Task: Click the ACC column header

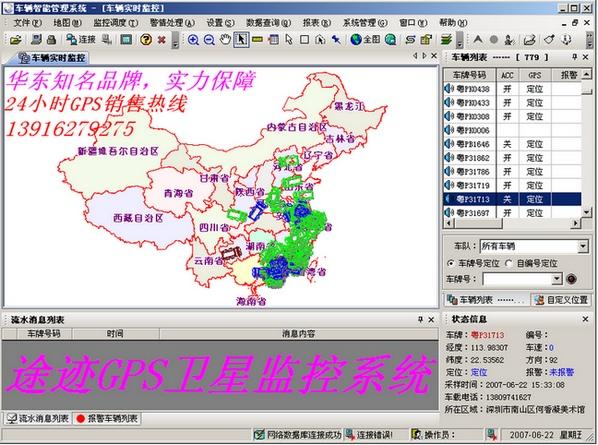Action: 507,75
